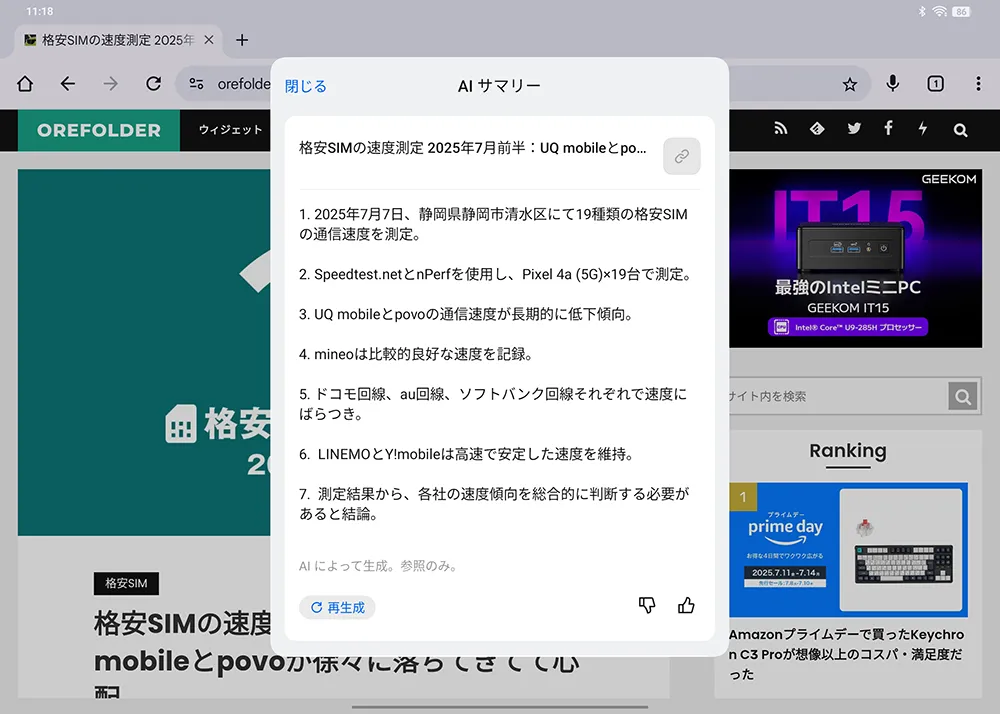
Task: Close the AI サマリー dialog with 閉じる
Action: pyautogui.click(x=305, y=86)
